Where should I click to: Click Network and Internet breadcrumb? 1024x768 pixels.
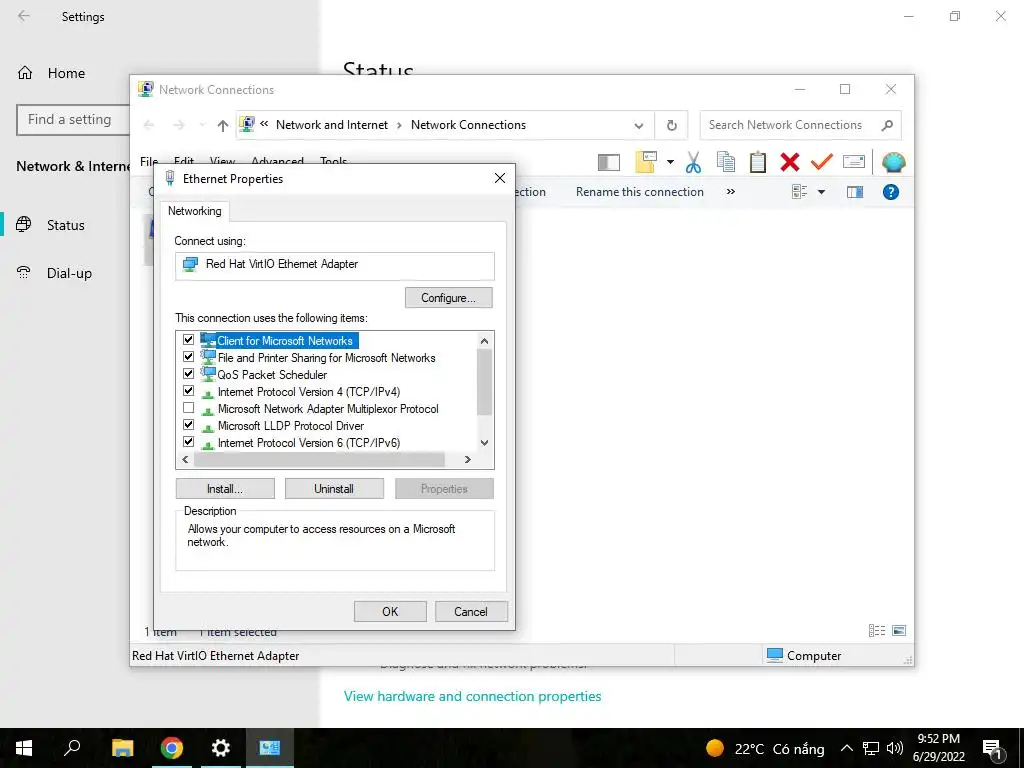pos(332,125)
